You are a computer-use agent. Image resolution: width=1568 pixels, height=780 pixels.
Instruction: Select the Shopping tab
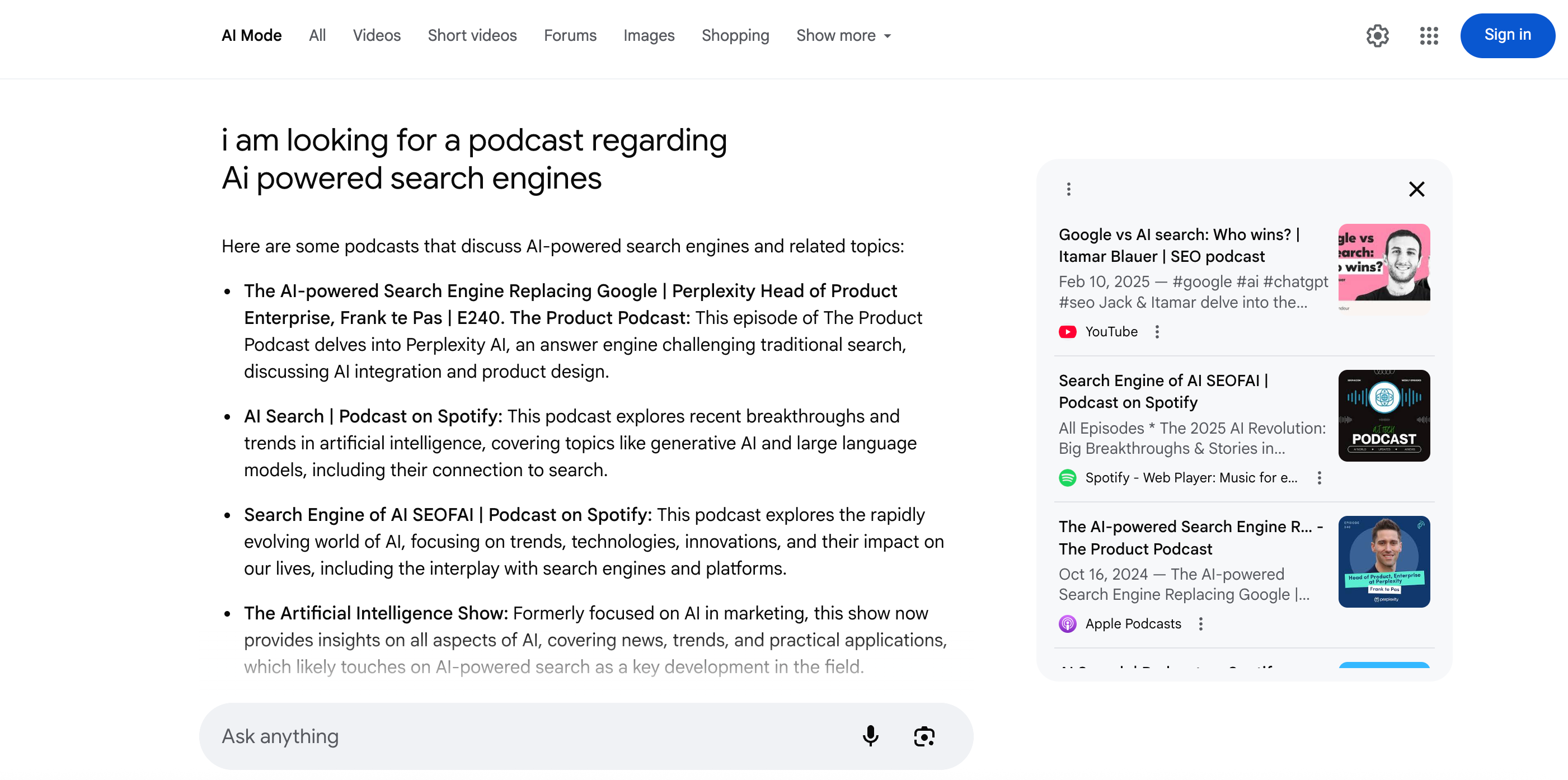735,35
